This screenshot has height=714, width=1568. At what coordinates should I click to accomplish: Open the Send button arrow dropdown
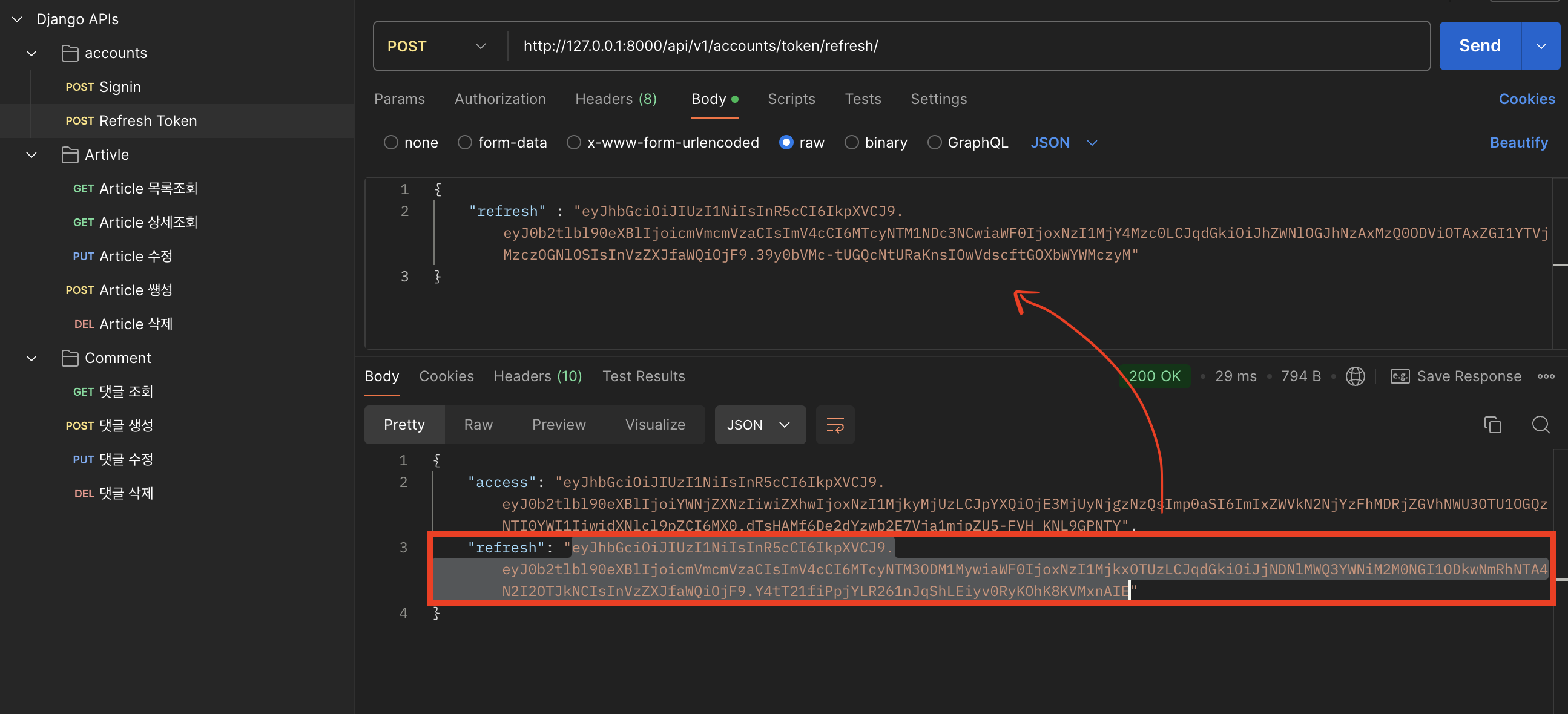[1541, 46]
